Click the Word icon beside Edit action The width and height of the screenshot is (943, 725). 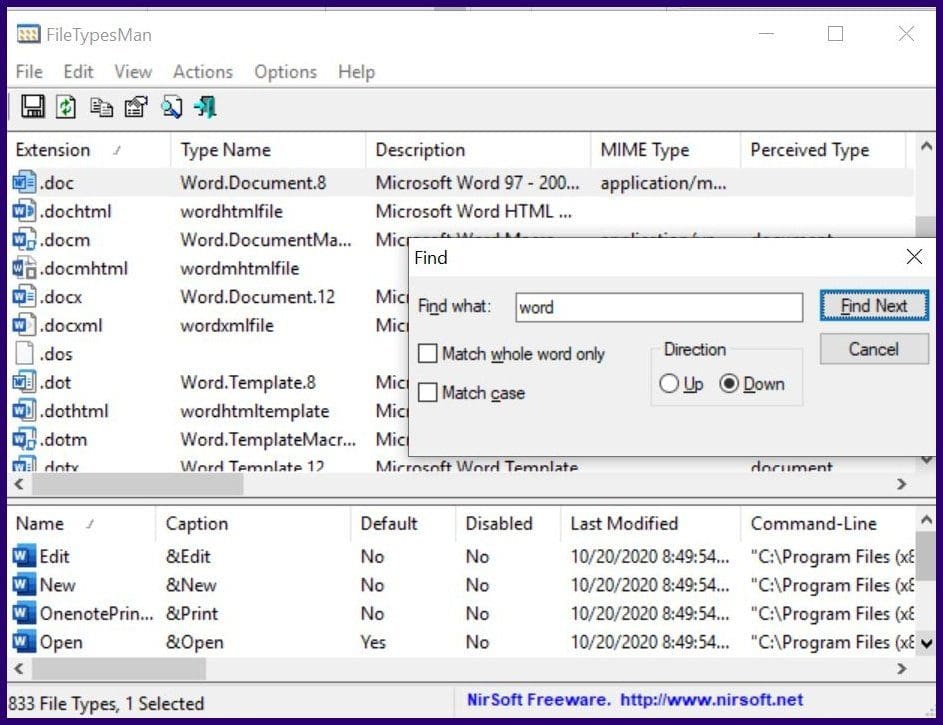(24, 556)
